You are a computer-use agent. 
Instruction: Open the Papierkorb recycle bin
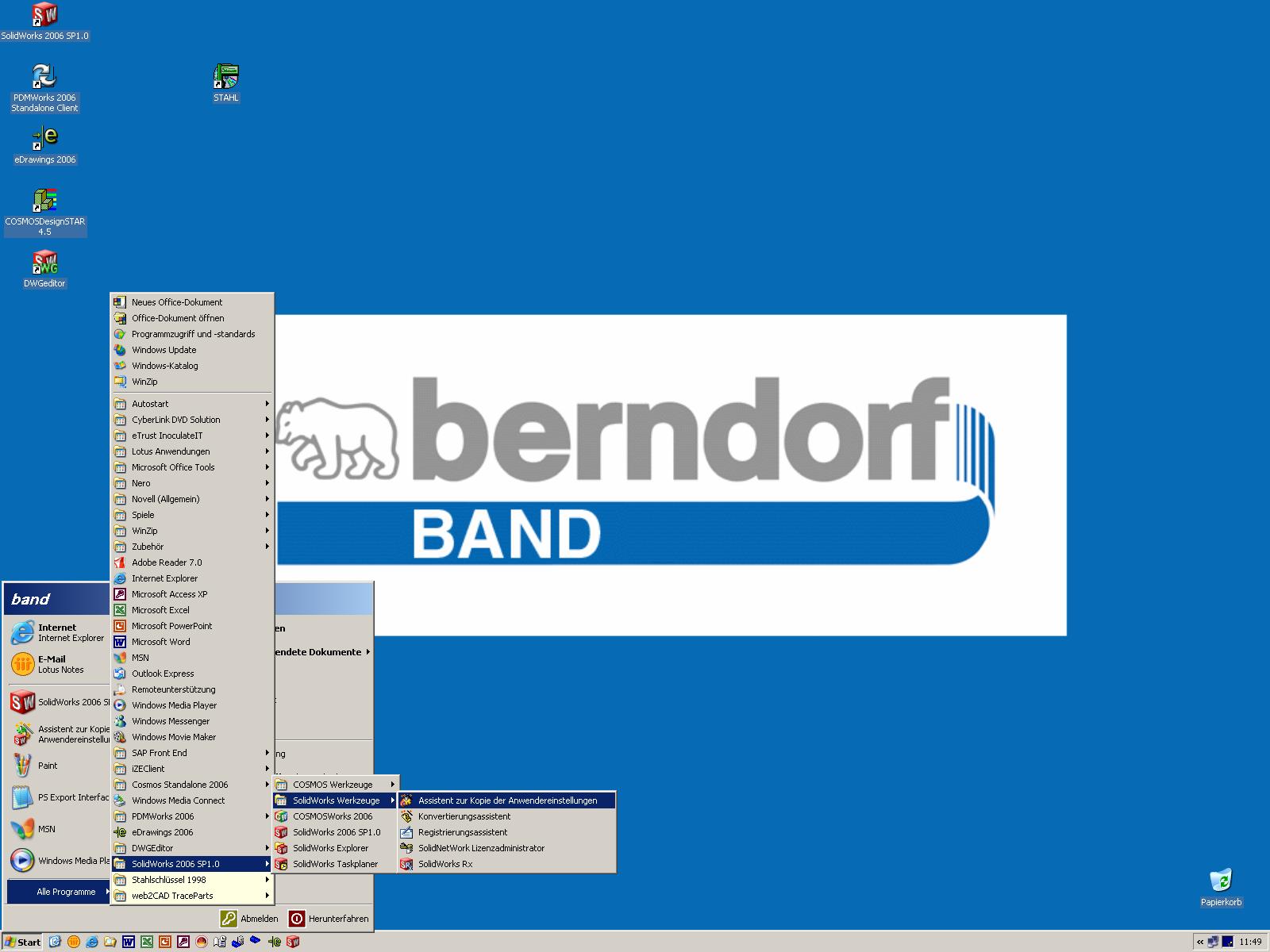coord(1221,888)
